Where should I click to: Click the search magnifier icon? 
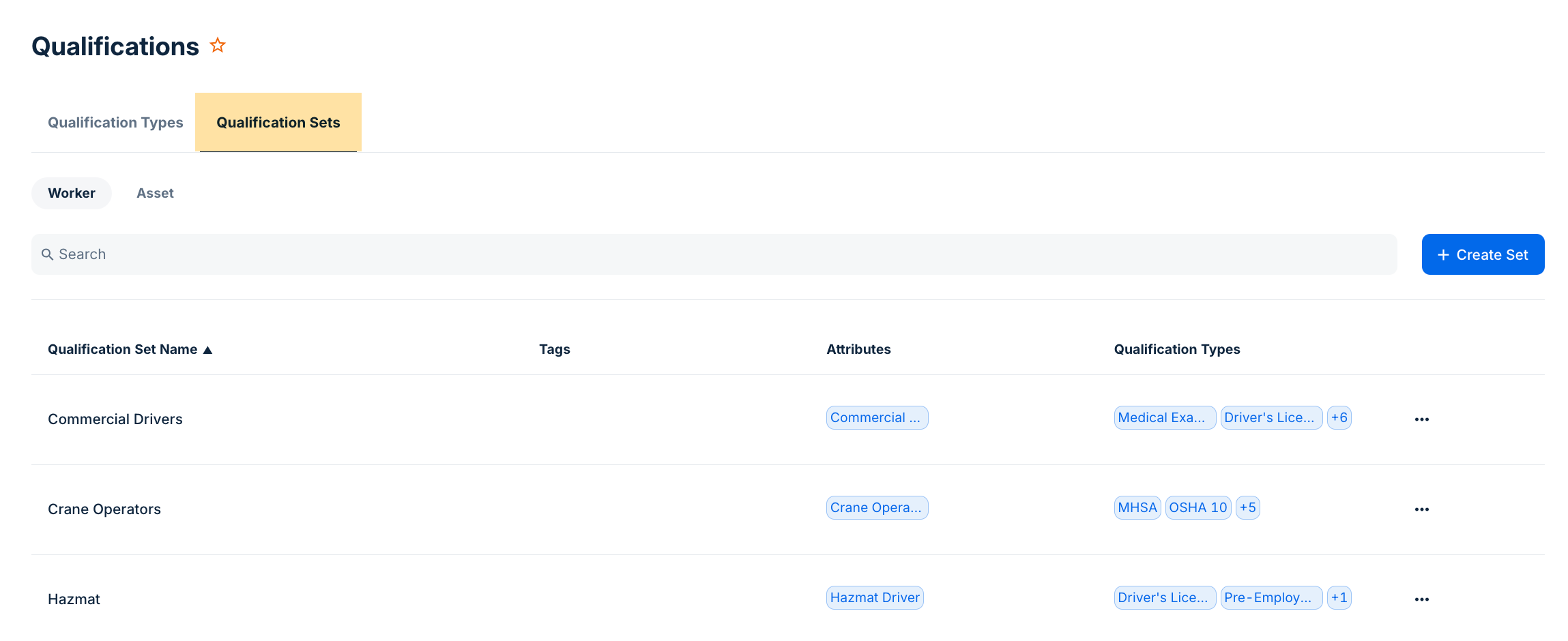pyautogui.click(x=47, y=254)
